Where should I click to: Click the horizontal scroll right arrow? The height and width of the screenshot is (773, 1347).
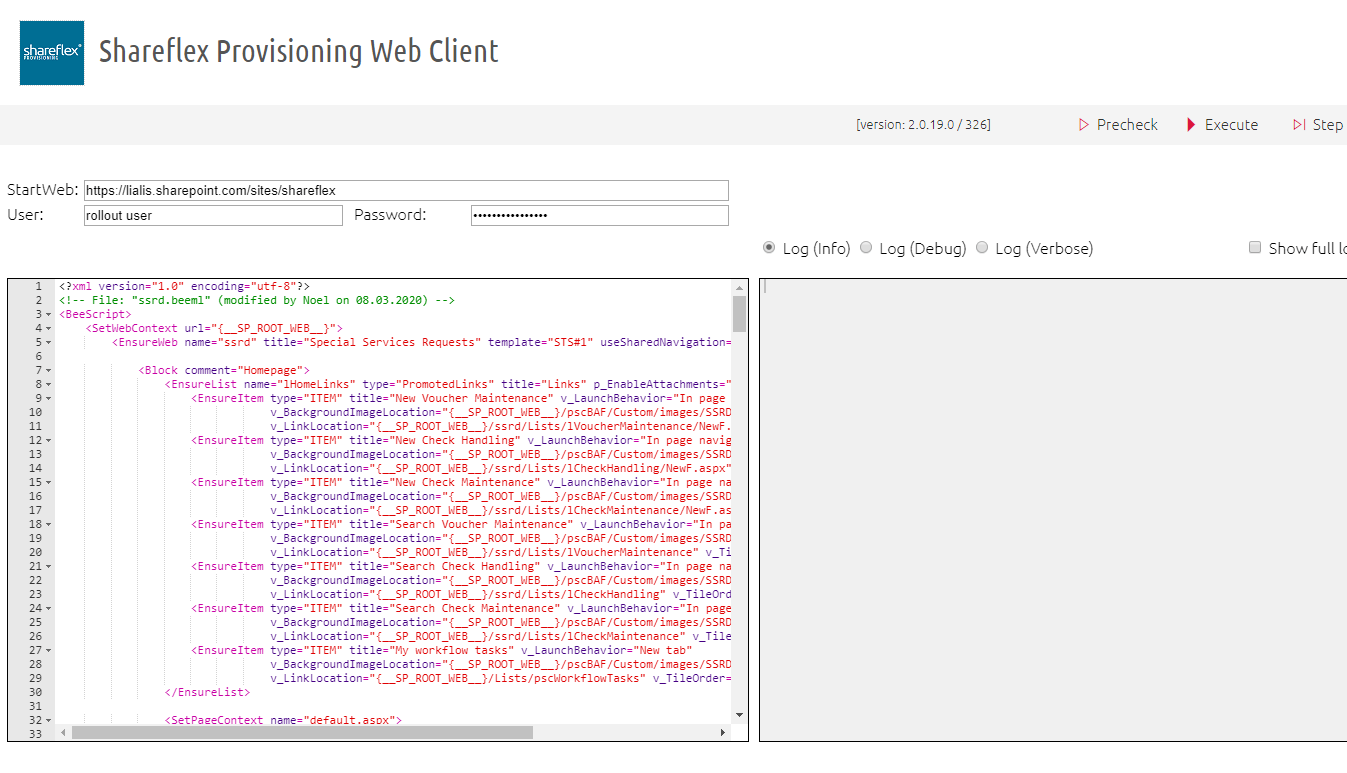[724, 733]
